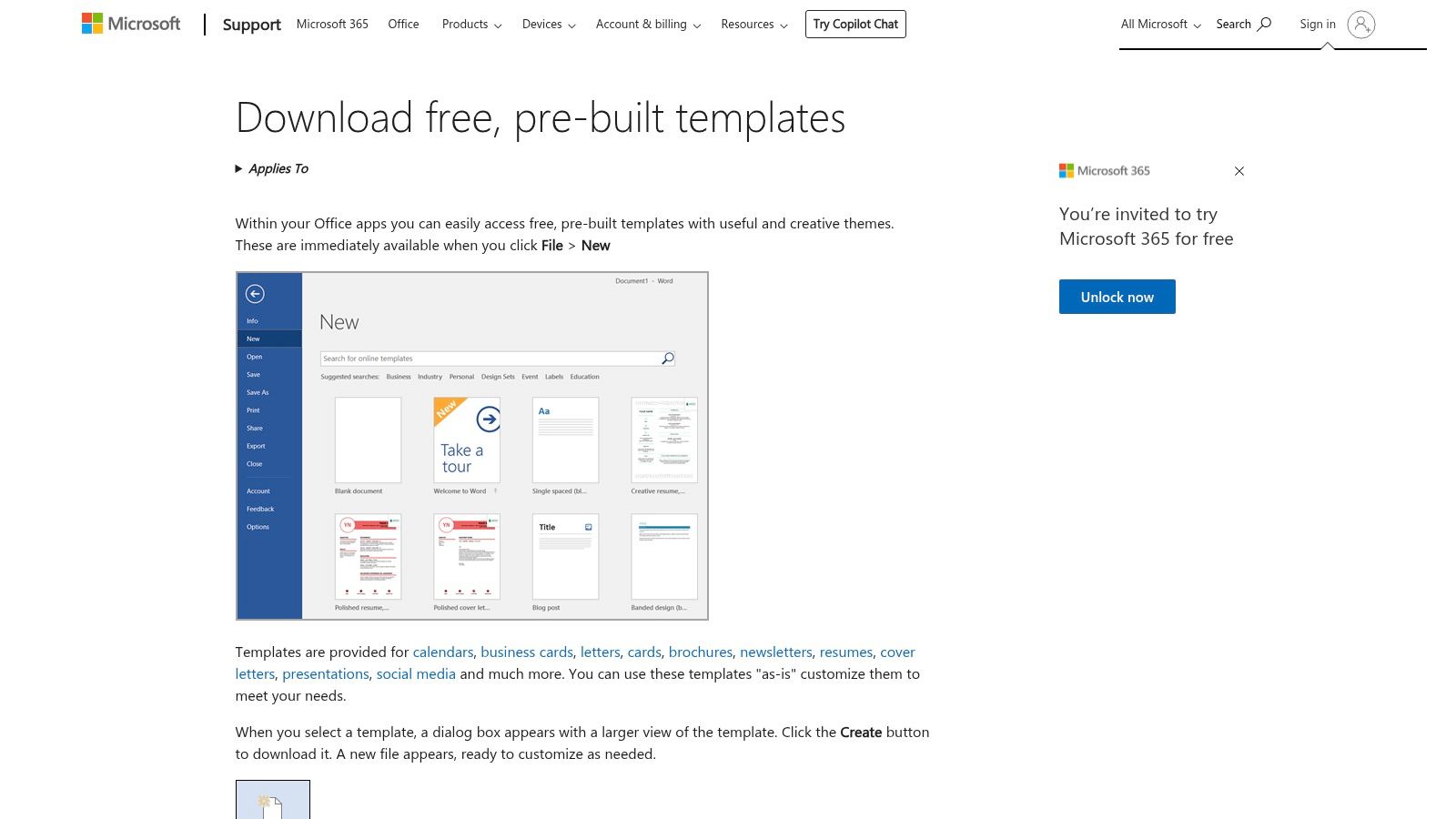Click the Word New templates screenshot image
This screenshot has width=1456, height=819.
click(471, 446)
